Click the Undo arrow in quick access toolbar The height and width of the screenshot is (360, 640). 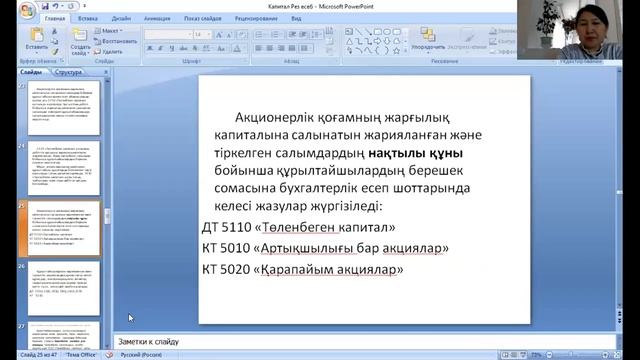click(x=56, y=6)
